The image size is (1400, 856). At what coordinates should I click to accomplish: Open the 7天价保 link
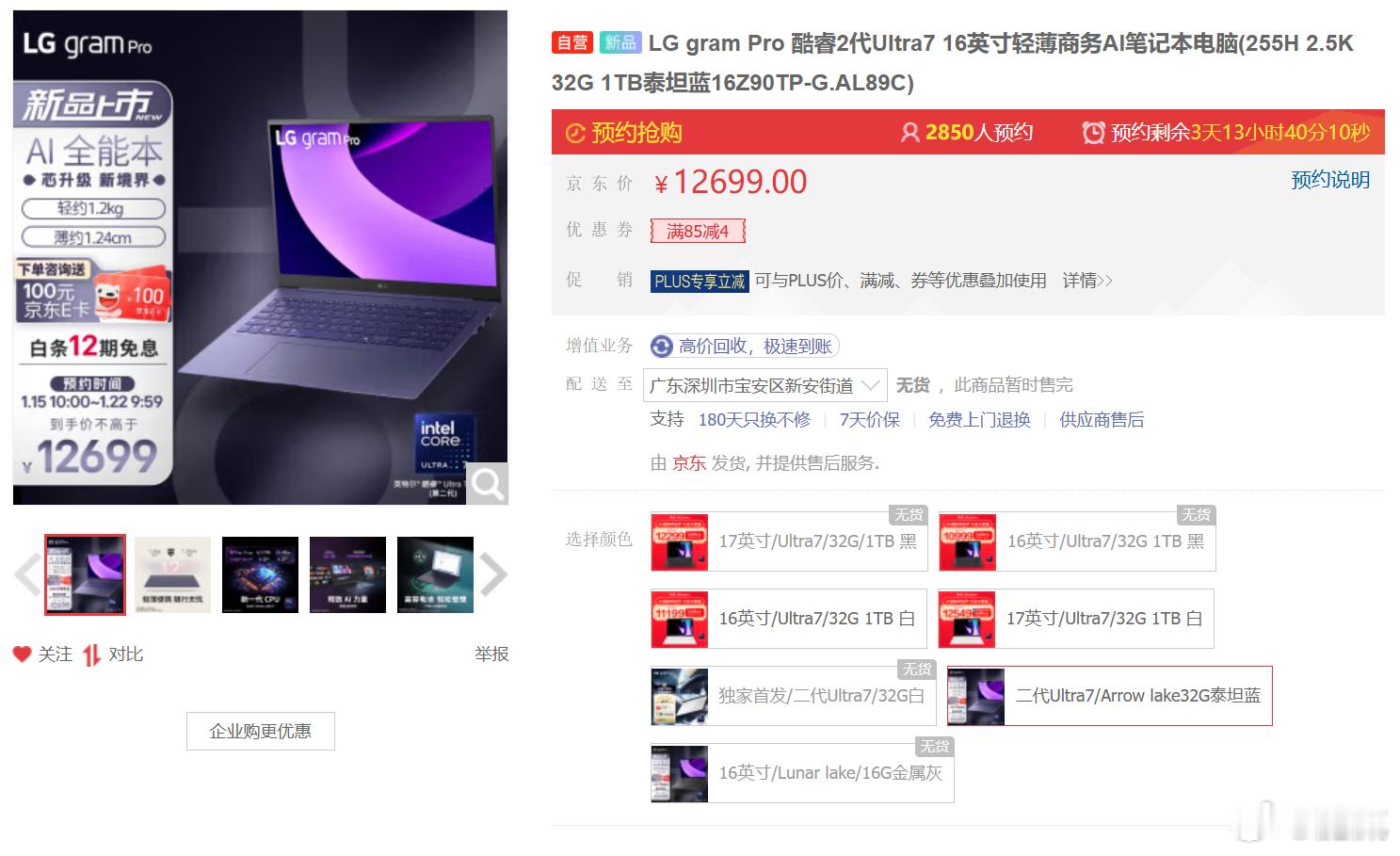[x=870, y=420]
